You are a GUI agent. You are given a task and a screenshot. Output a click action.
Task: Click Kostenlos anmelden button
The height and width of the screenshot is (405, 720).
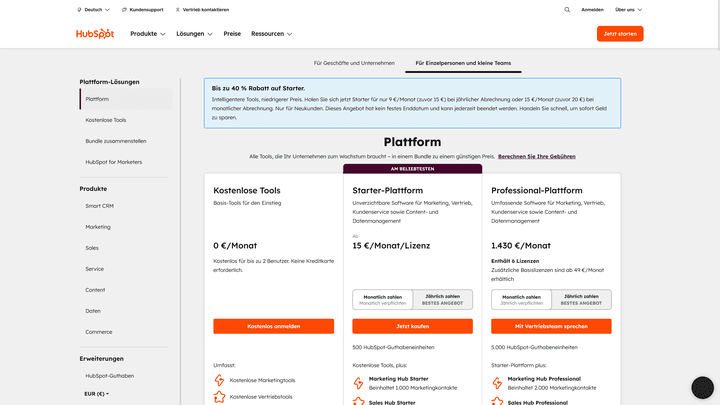pos(274,326)
